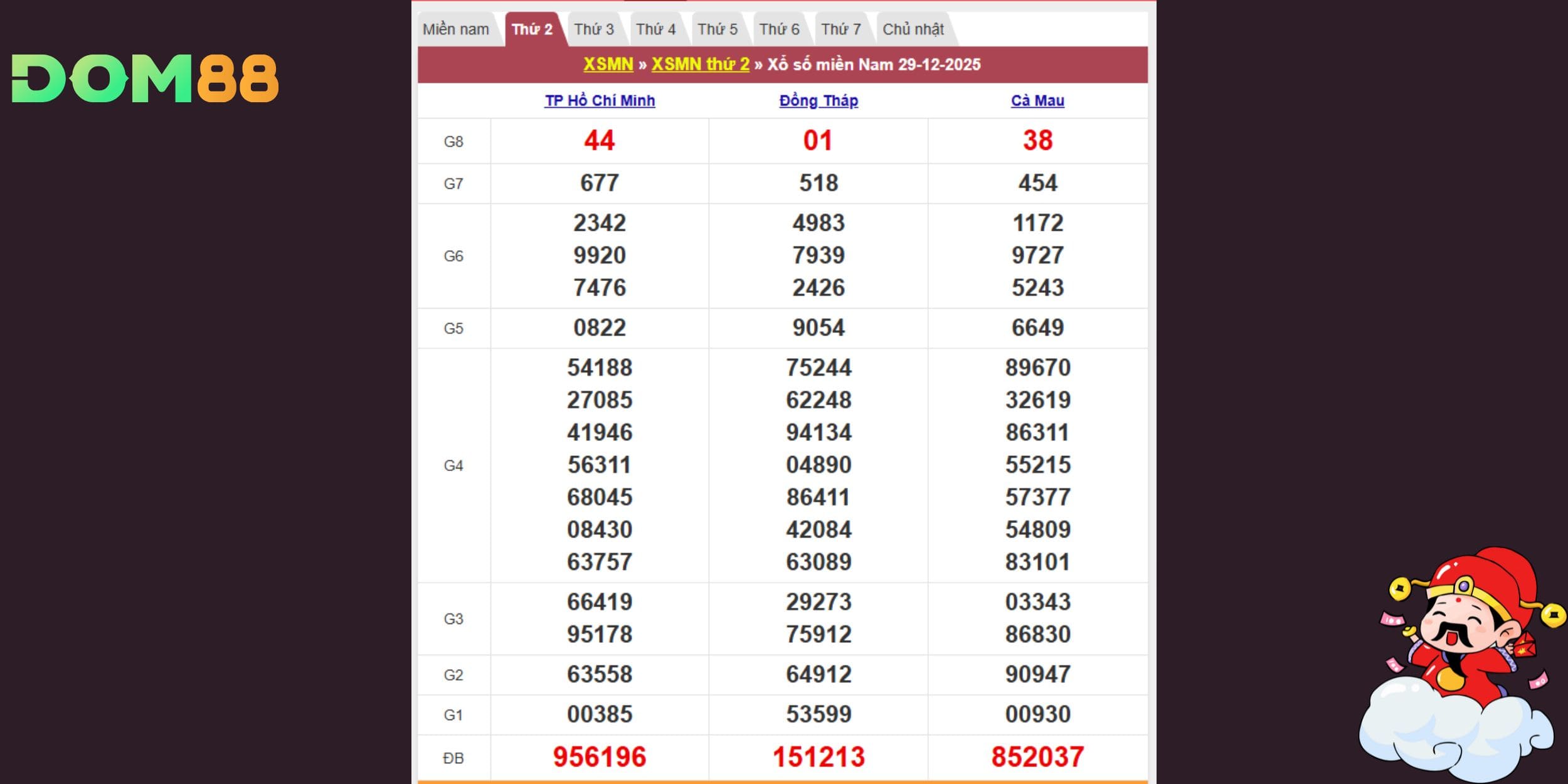
Task: Open the Đồng Tháp province link
Action: click(818, 101)
